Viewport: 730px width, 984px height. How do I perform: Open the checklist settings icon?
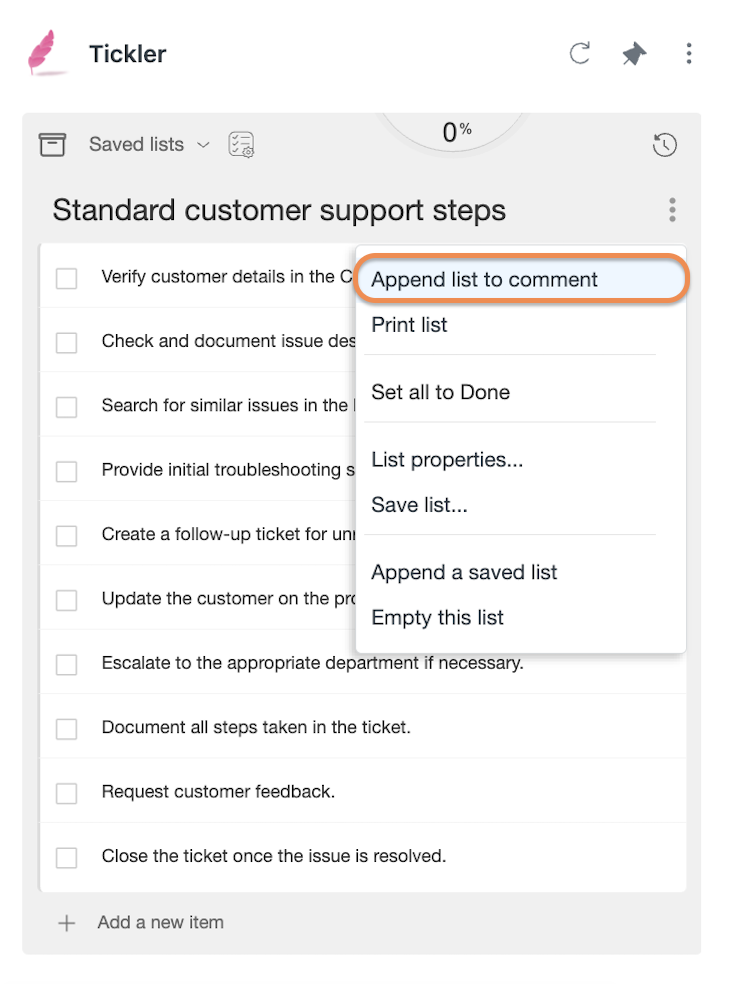[x=241, y=144]
